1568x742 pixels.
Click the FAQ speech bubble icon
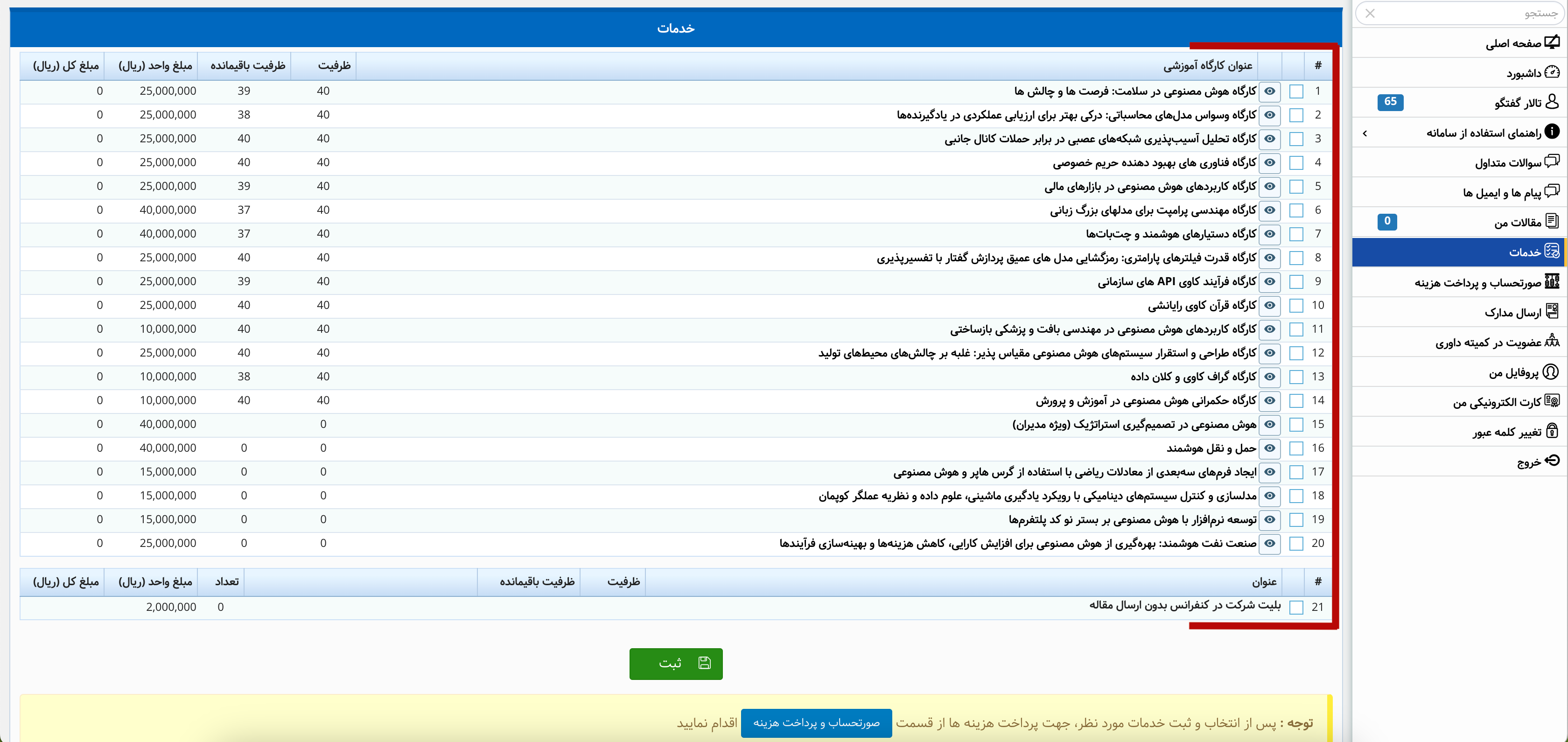(x=1552, y=161)
